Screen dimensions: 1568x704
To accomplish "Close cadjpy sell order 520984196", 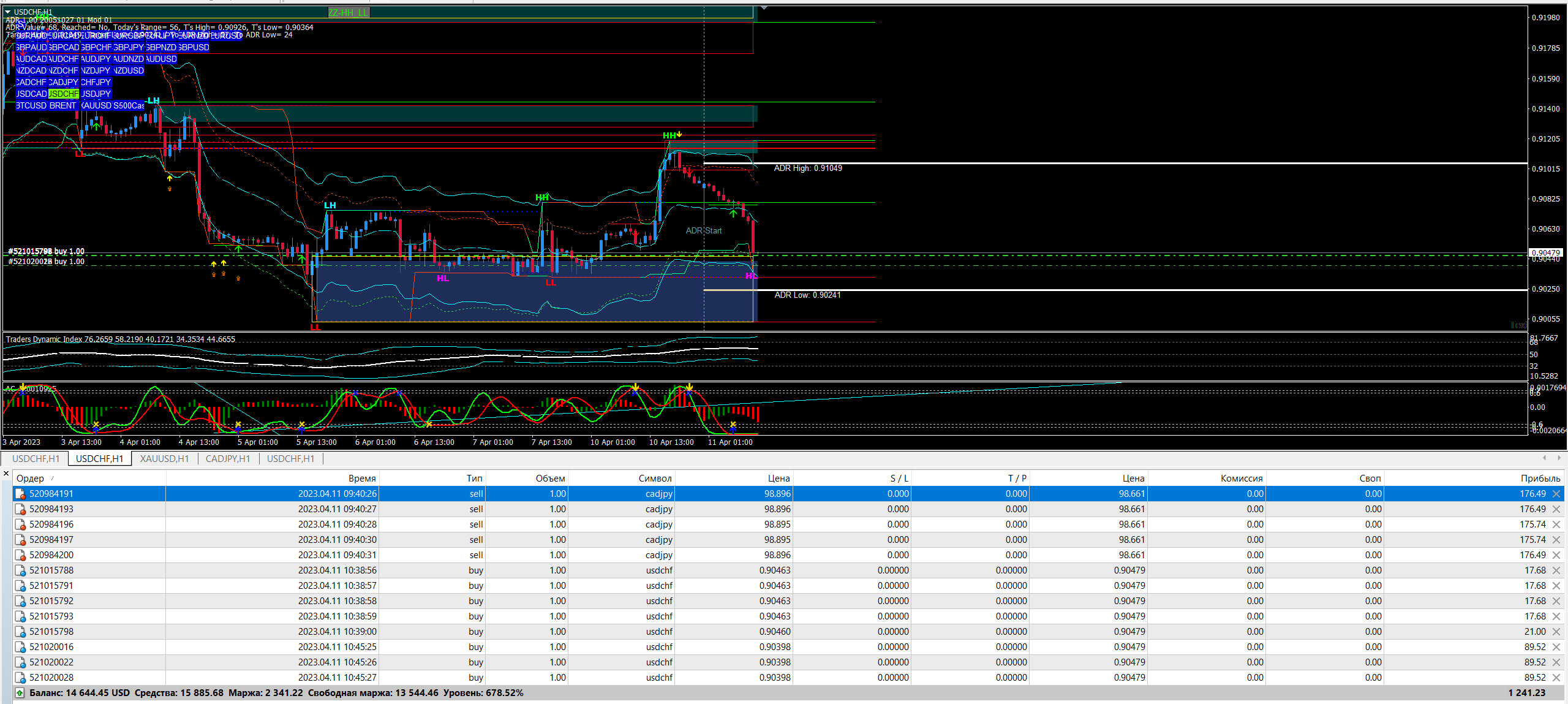I will tap(1556, 524).
